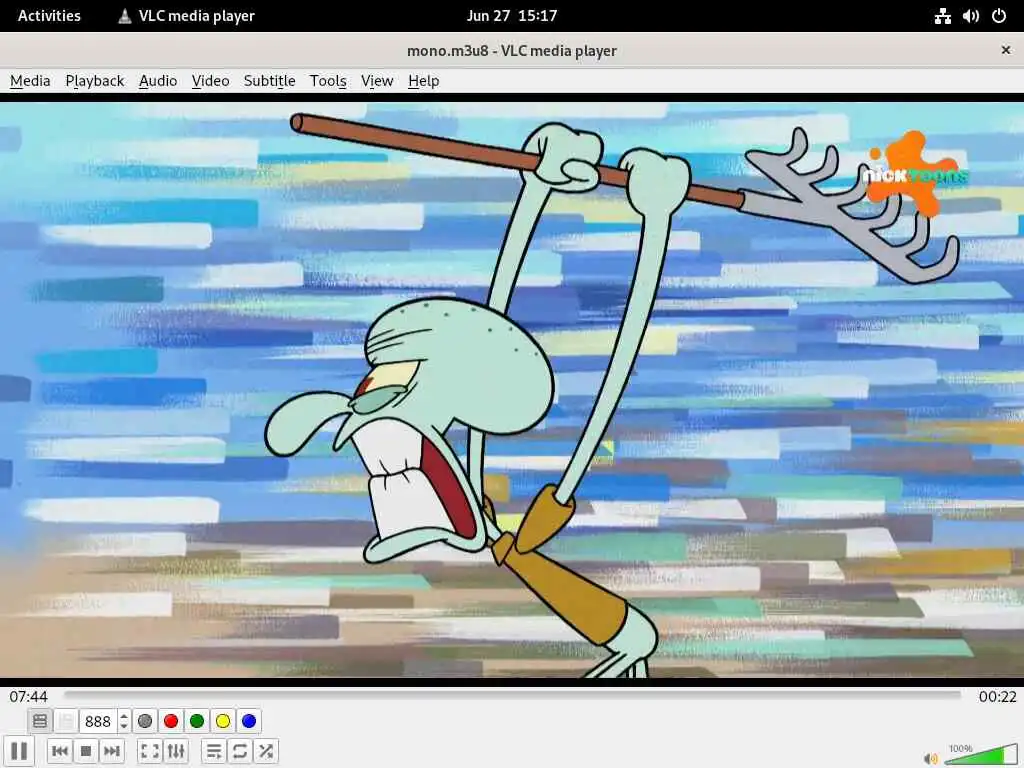
Task: Close the VLC window
Action: tap(1006, 50)
